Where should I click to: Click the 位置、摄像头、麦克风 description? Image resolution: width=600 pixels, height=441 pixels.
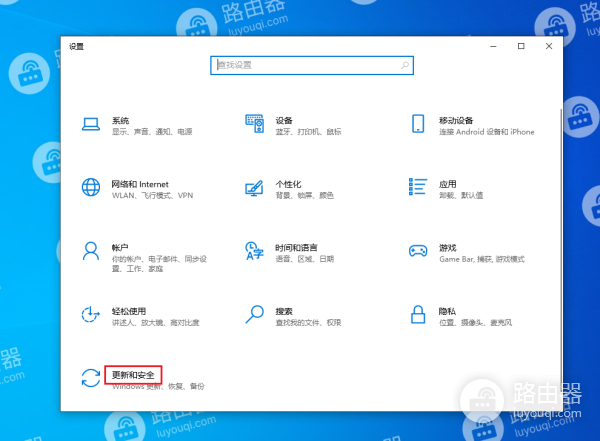click(x=475, y=323)
